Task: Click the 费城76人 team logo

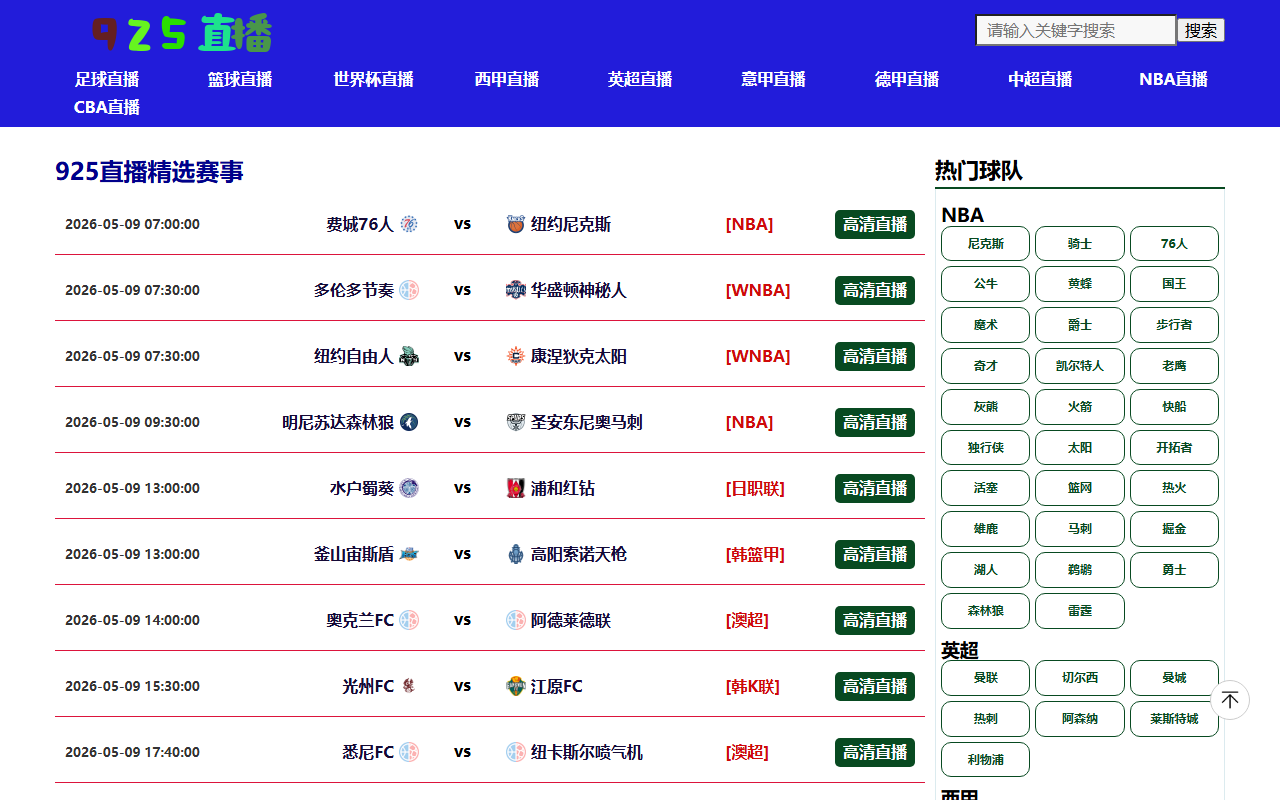Action: point(409,224)
